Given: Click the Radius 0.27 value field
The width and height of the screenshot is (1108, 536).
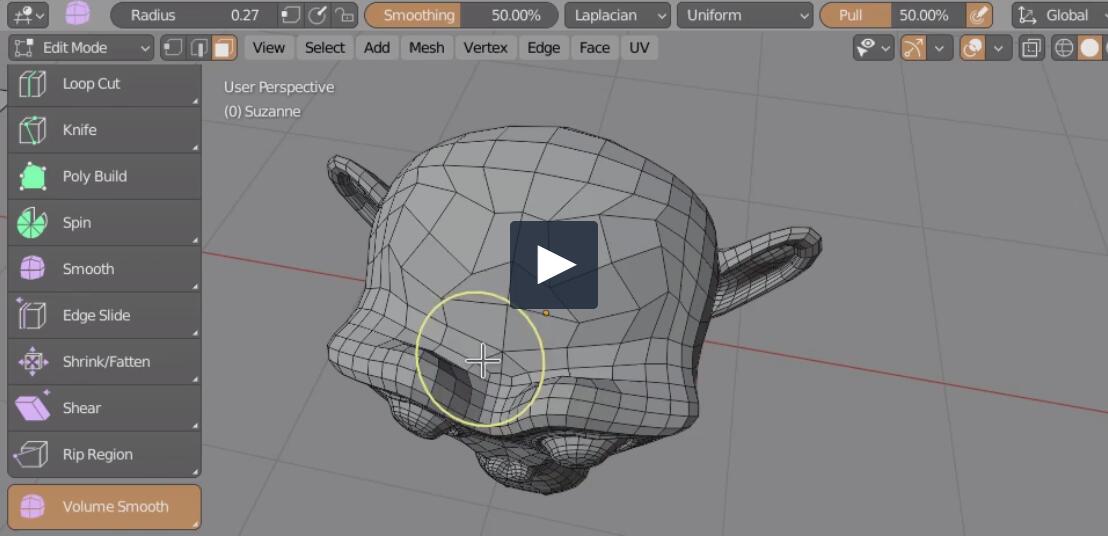Looking at the screenshot, I should click(194, 15).
